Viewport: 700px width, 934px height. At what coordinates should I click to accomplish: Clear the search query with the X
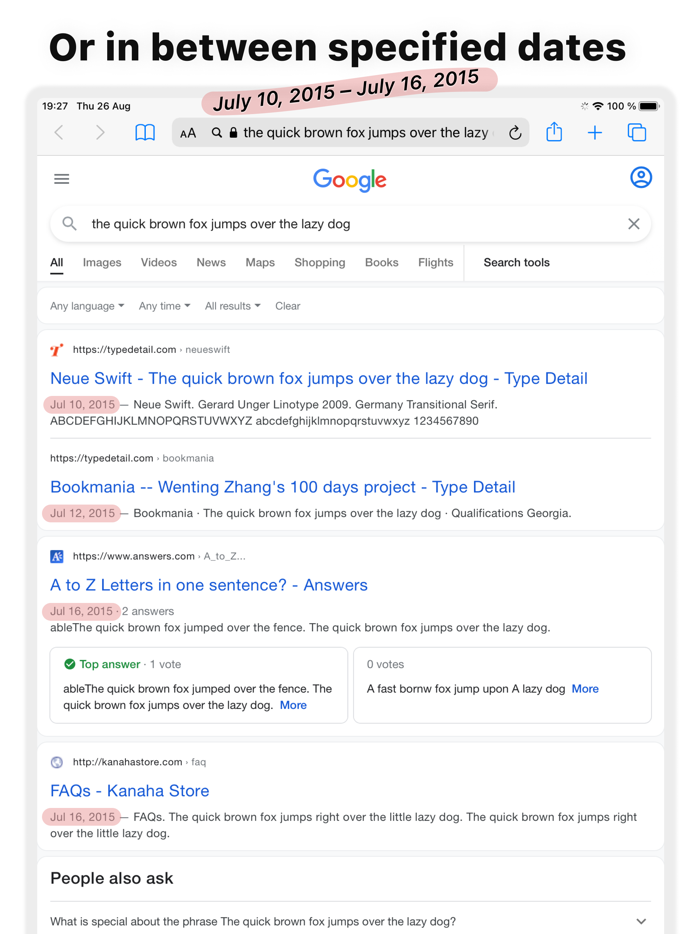pyautogui.click(x=633, y=224)
